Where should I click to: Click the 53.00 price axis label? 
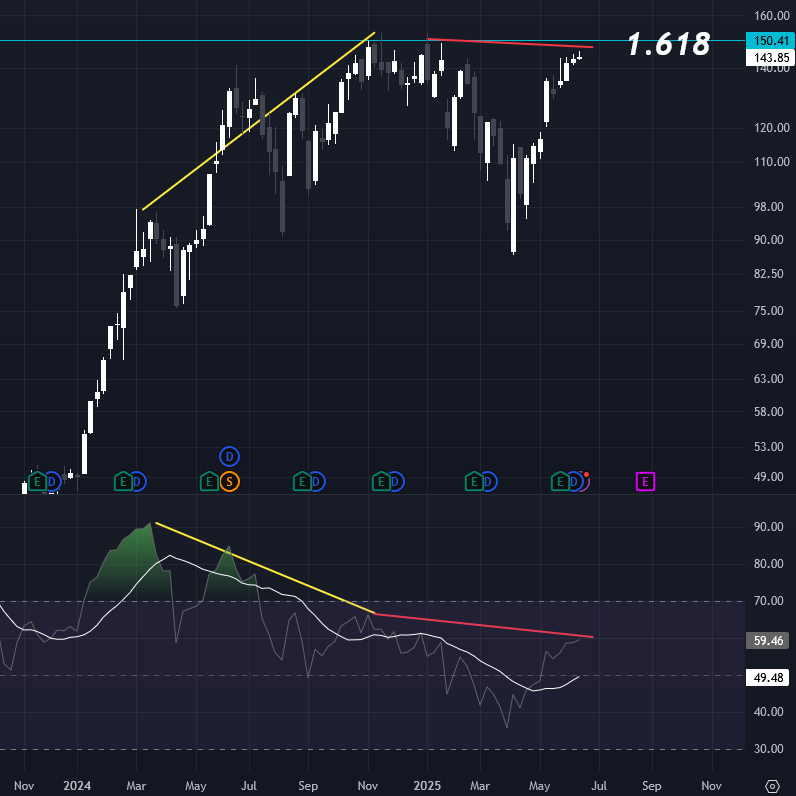tap(769, 447)
